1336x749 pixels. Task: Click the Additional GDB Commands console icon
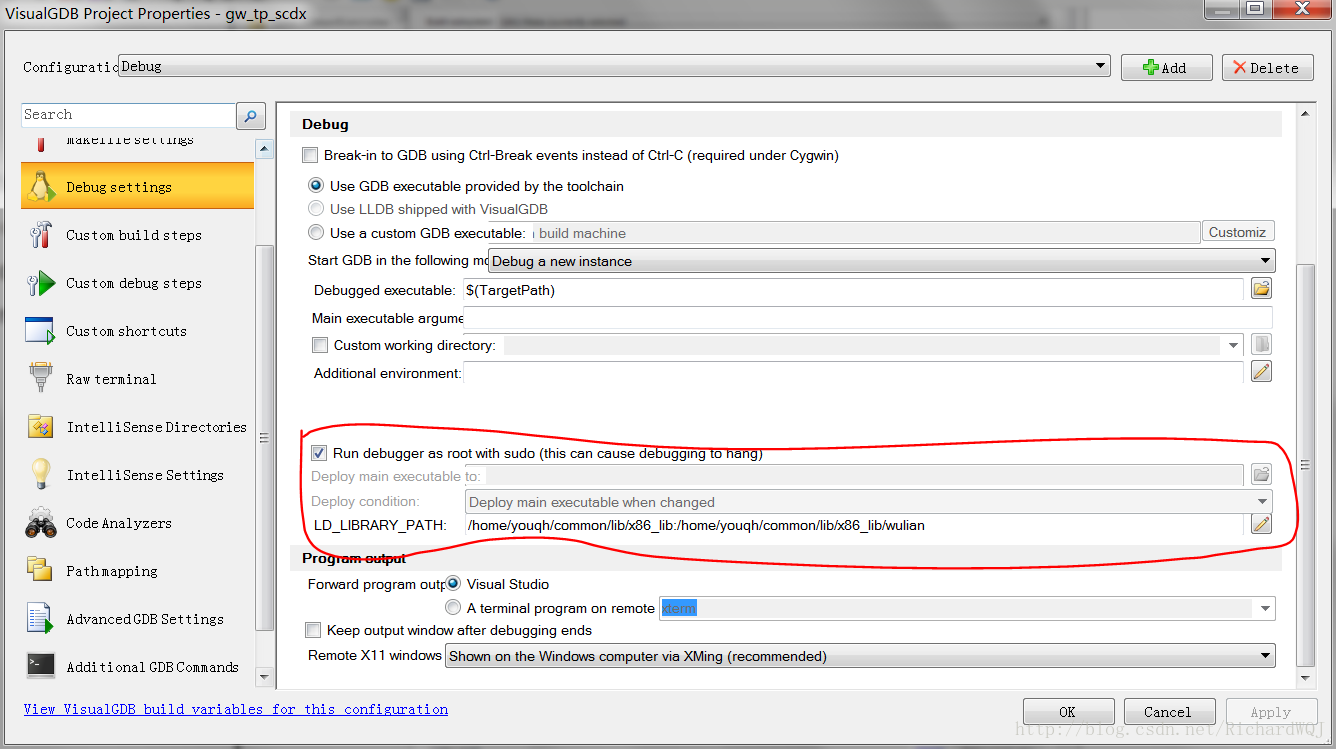coord(40,666)
